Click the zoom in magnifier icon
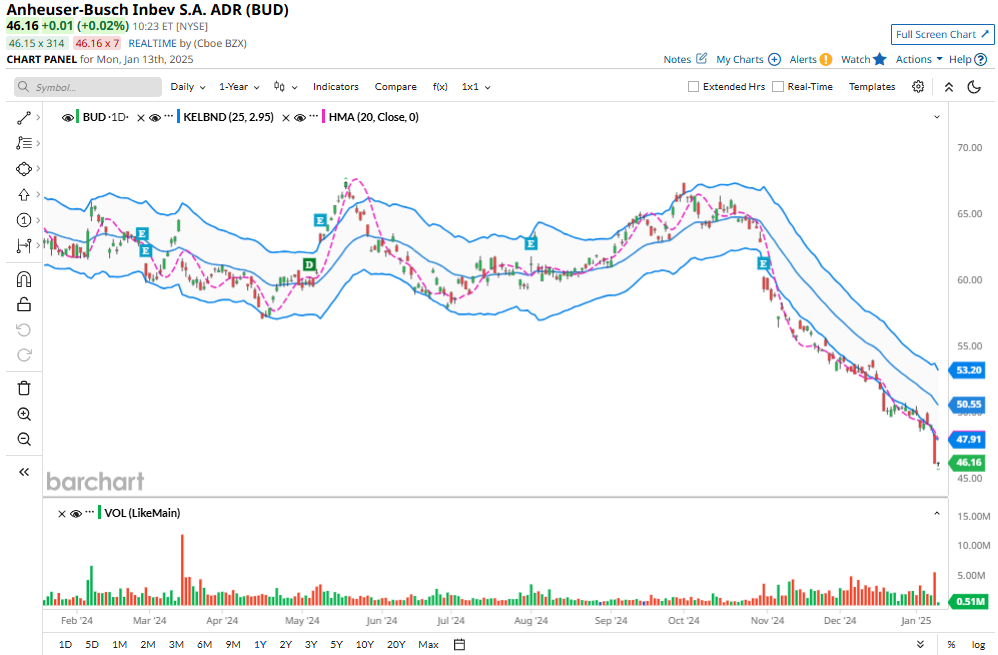Screen dimensions: 998x655 coord(24,414)
